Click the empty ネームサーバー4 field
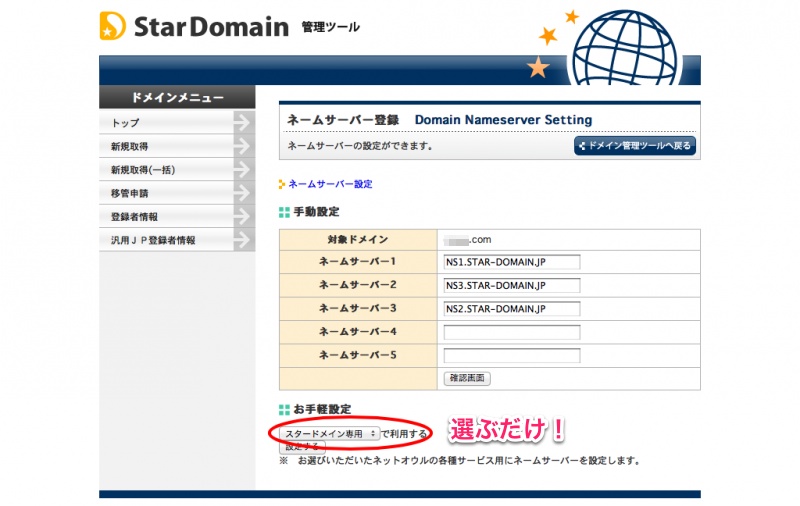 tap(512, 333)
